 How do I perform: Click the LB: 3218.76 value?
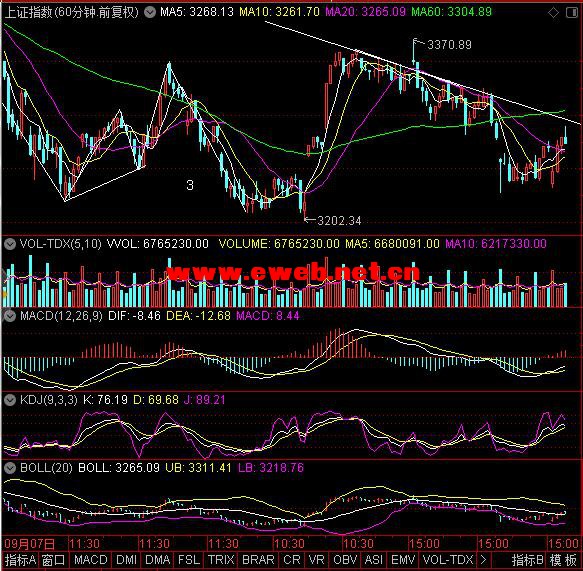(271, 468)
